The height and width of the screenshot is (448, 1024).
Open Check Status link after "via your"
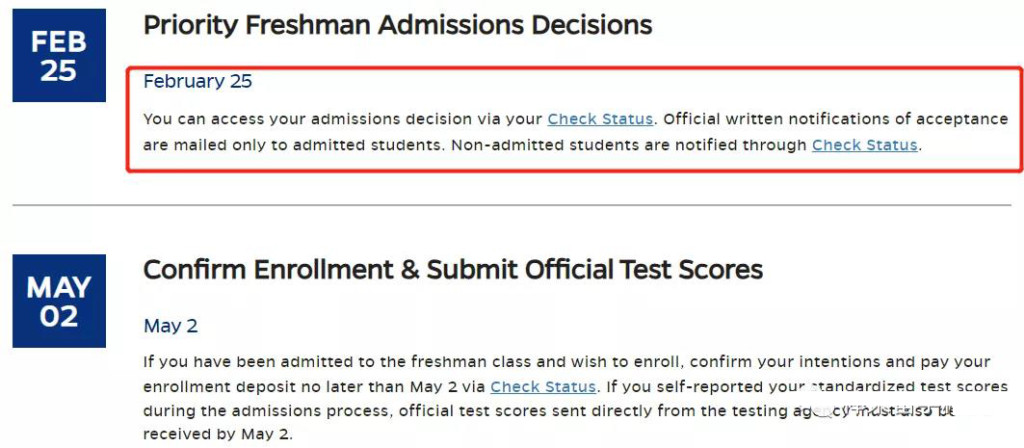(600, 119)
